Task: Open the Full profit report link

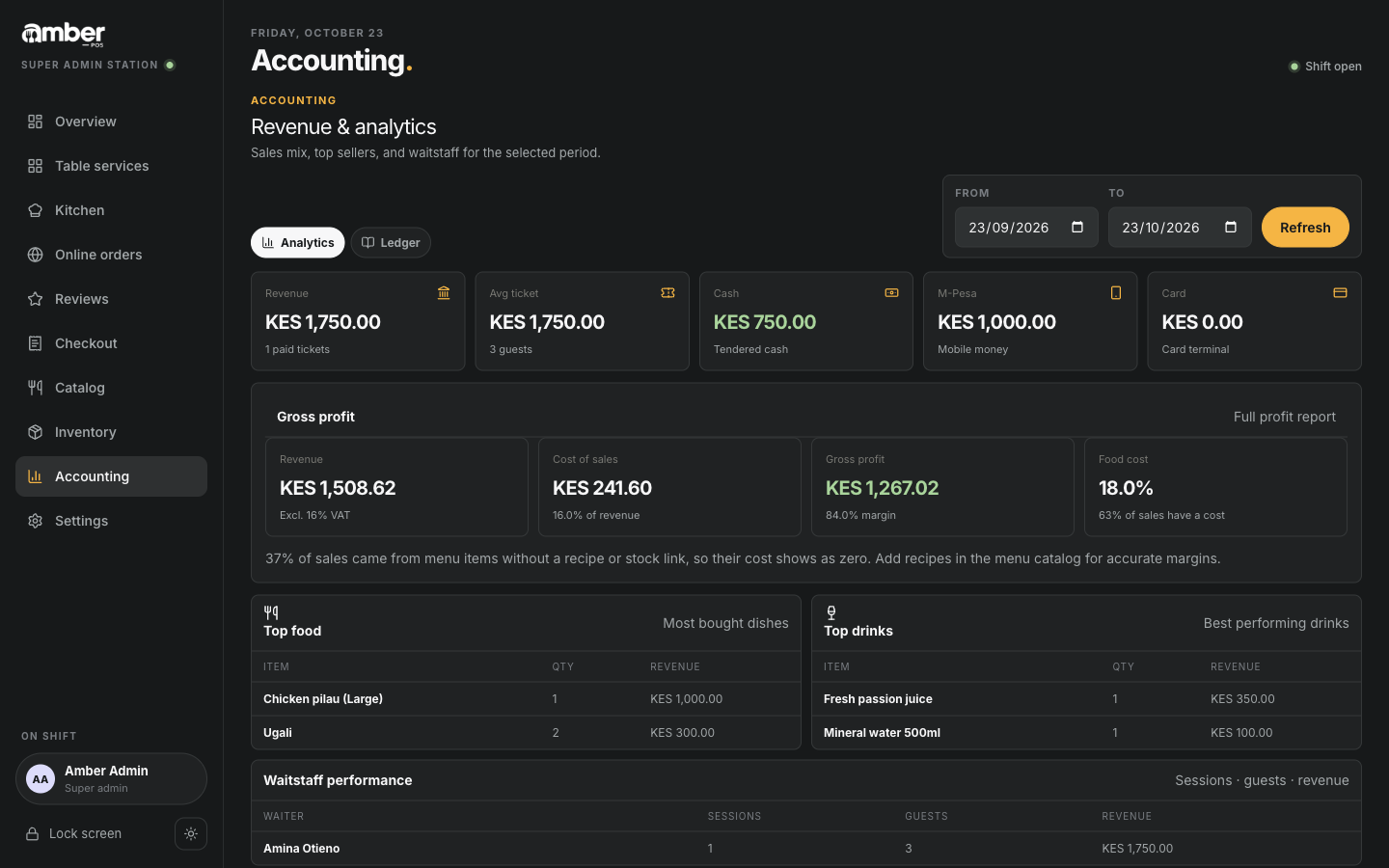Action: (x=1285, y=417)
